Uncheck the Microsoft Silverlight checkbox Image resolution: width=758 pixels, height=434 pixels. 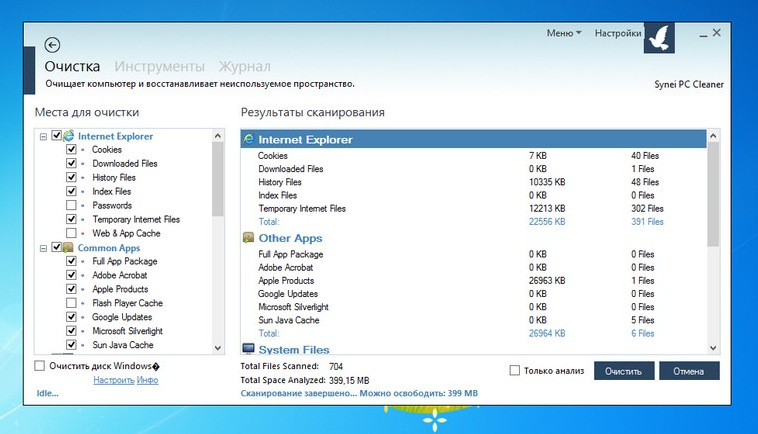tap(71, 331)
